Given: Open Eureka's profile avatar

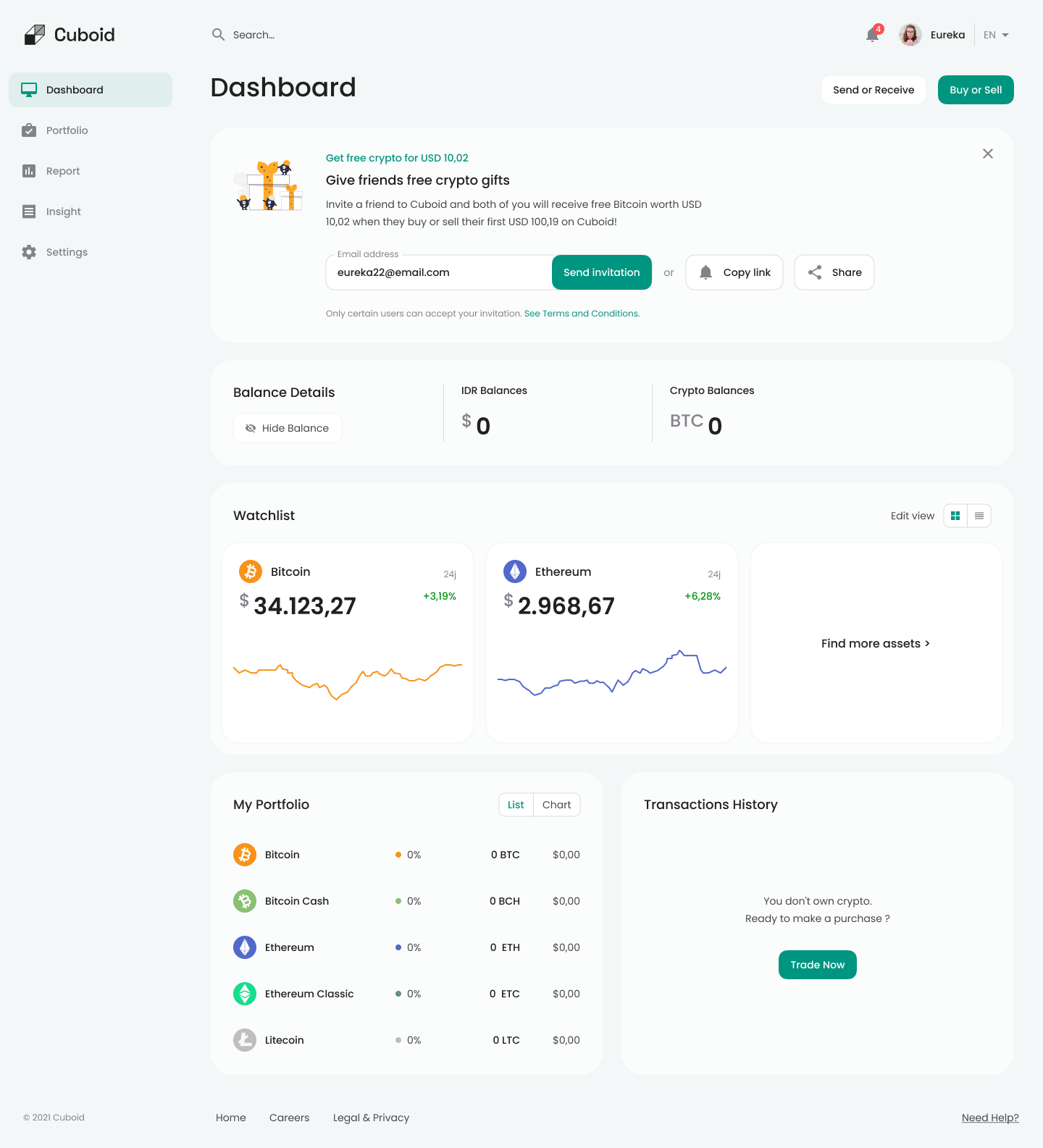Looking at the screenshot, I should [910, 34].
